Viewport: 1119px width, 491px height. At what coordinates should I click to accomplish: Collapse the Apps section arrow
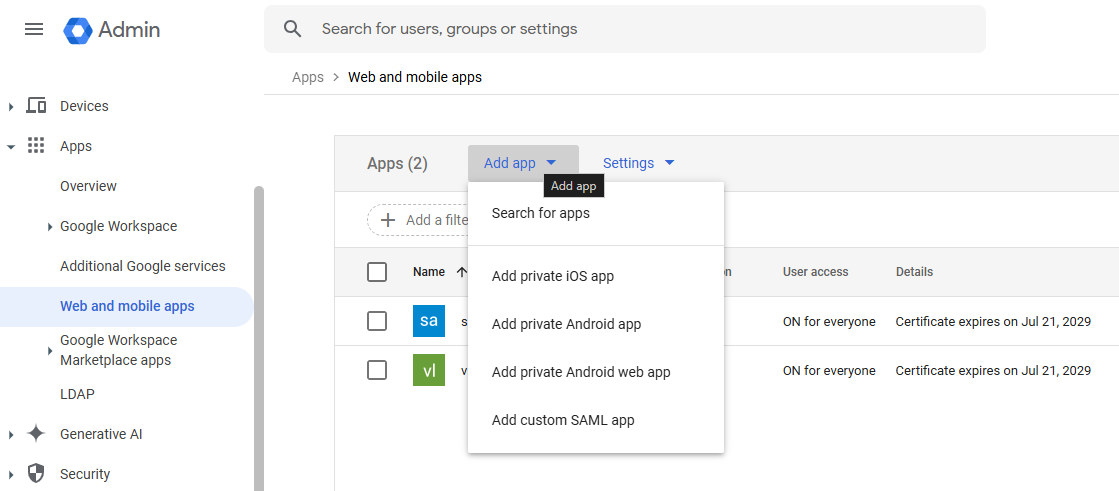point(11,147)
